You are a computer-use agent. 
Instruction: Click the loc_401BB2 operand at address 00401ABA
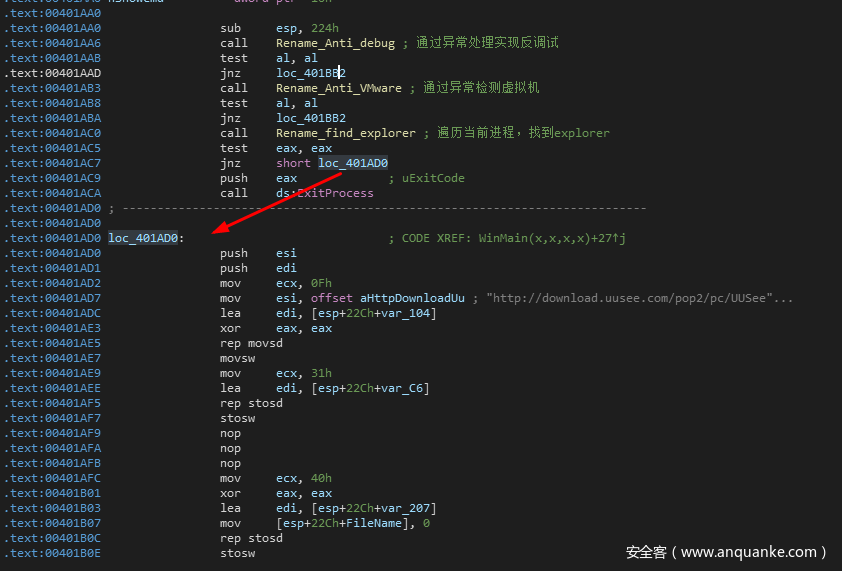[311, 118]
